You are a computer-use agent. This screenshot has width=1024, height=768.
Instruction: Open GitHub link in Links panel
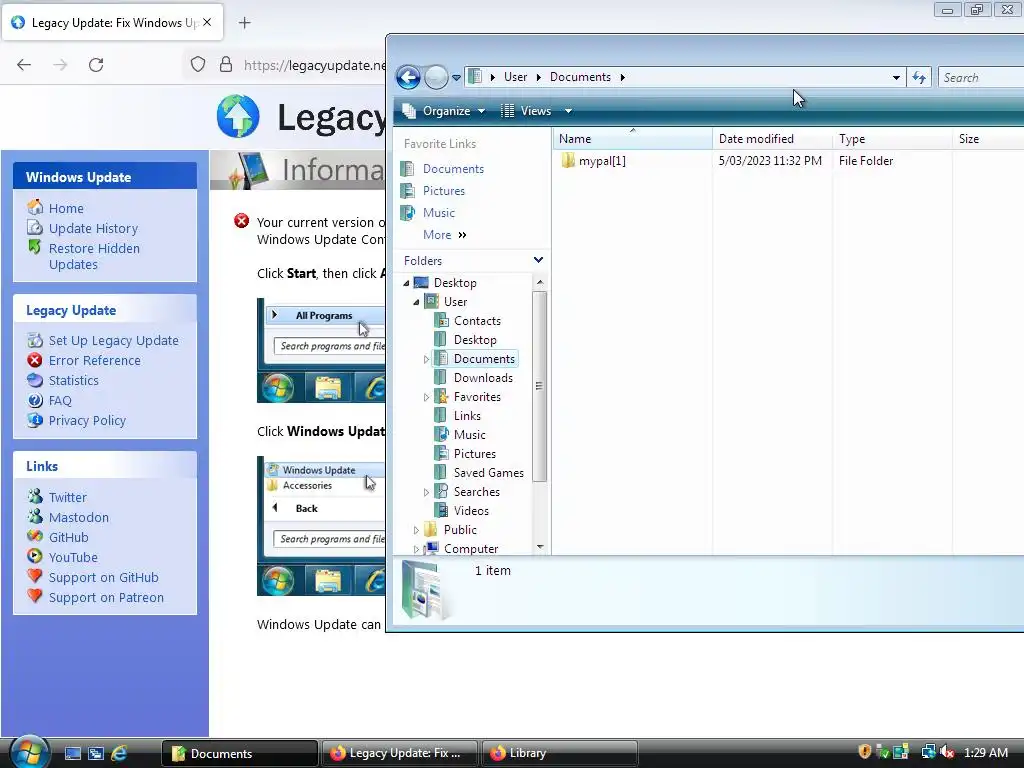(x=69, y=537)
